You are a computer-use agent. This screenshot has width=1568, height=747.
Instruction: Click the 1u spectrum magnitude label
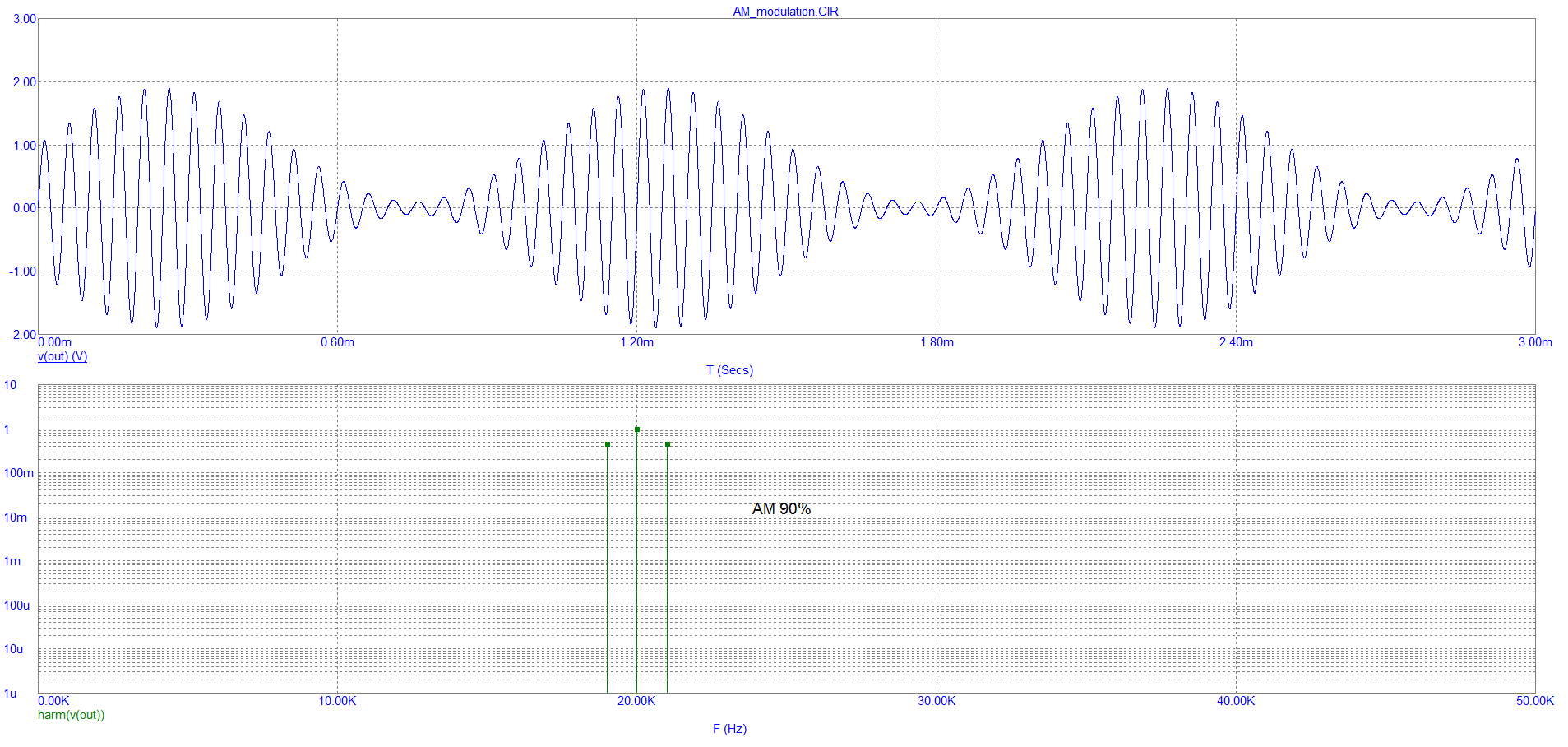pos(10,694)
